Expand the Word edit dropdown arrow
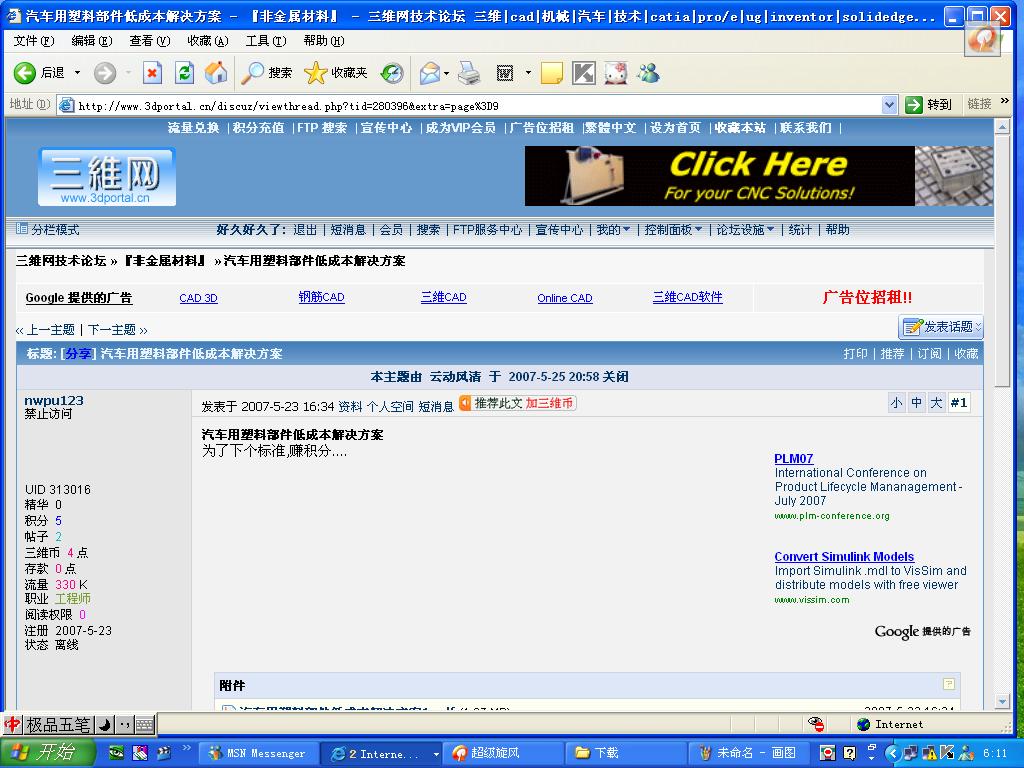 pos(528,73)
